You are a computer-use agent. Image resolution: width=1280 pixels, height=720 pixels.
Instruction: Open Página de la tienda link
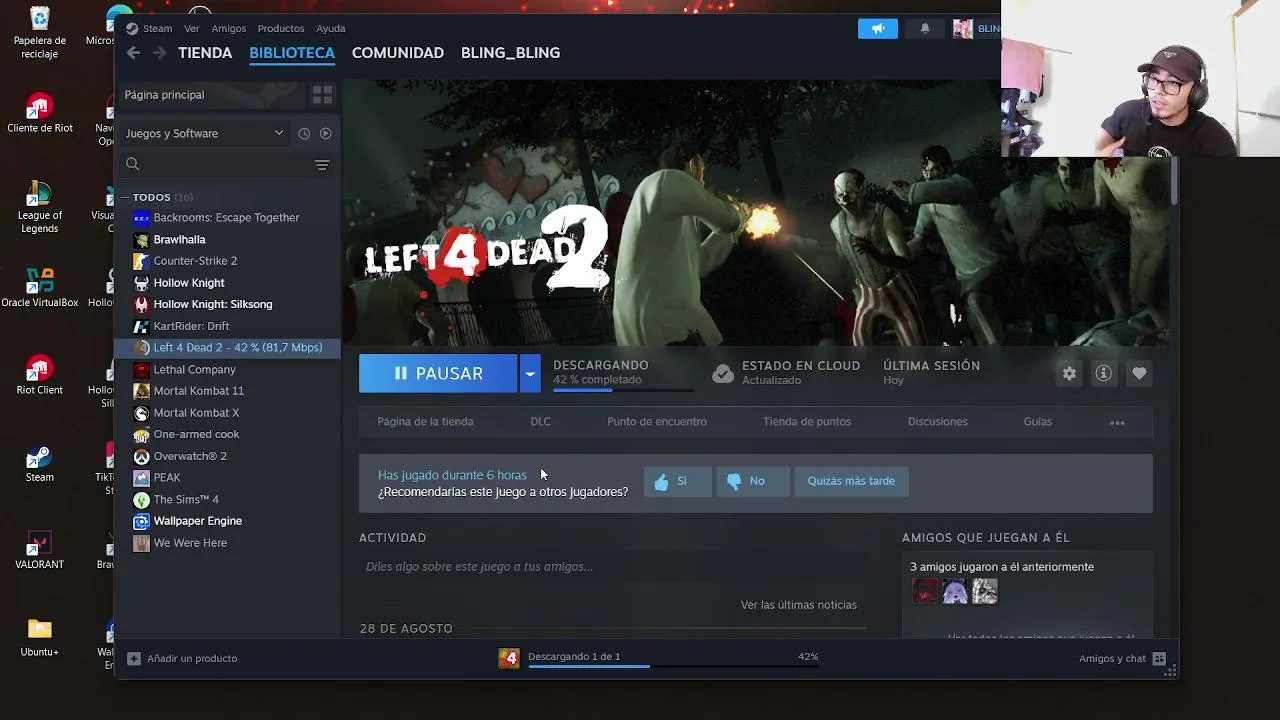[425, 422]
